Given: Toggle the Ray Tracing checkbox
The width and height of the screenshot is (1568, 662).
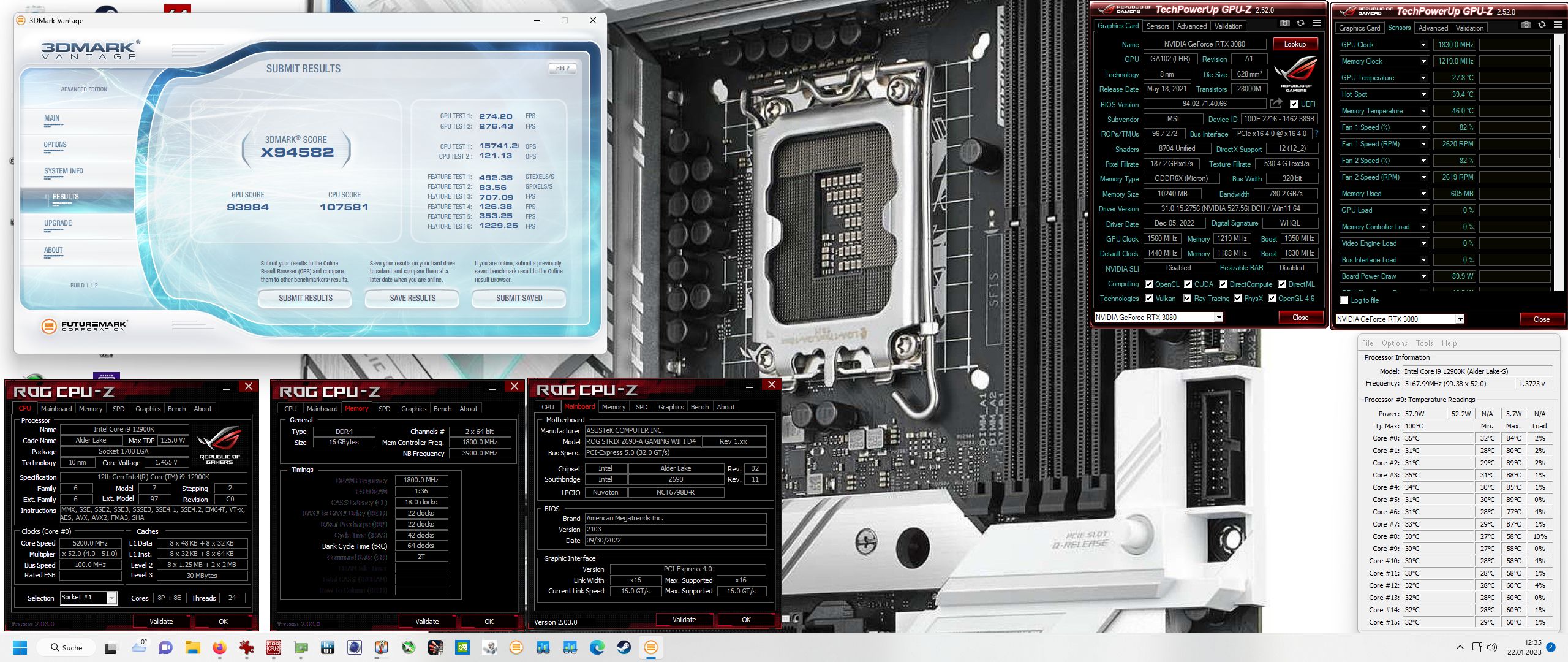Looking at the screenshot, I should (x=1187, y=299).
